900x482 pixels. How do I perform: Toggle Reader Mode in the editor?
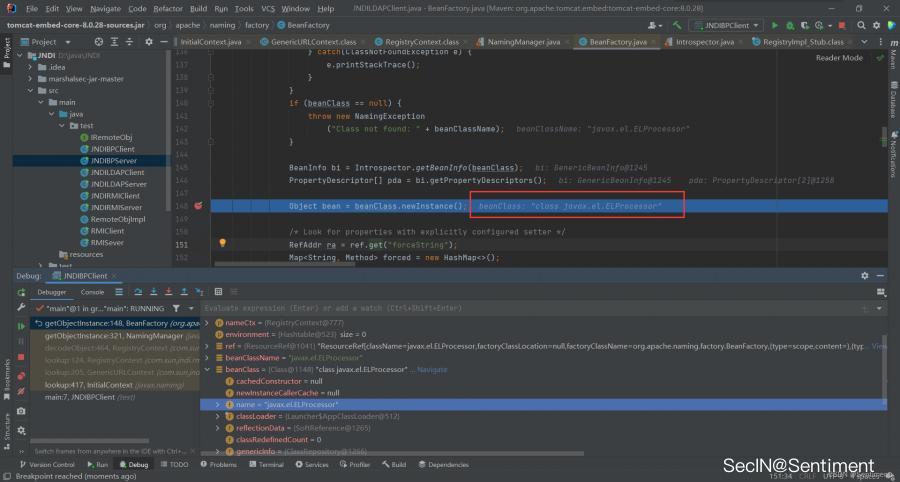[x=838, y=58]
